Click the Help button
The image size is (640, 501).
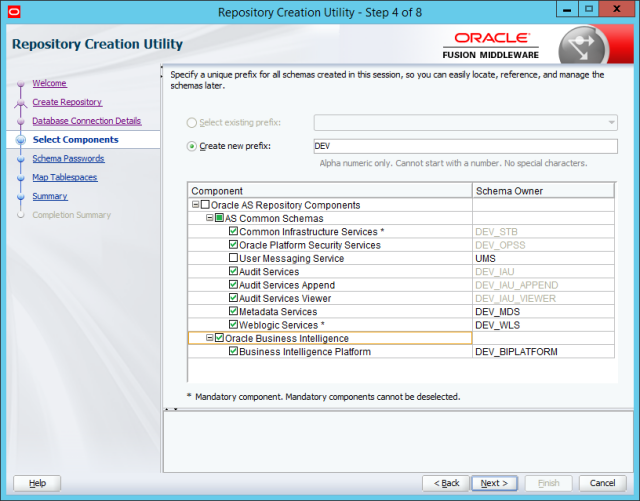point(37,483)
